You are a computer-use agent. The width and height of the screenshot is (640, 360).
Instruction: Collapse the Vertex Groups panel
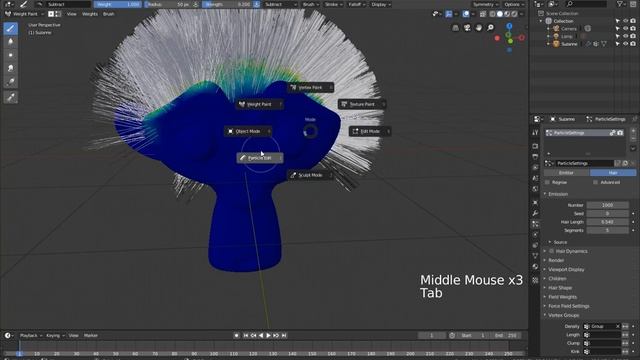(x=563, y=315)
